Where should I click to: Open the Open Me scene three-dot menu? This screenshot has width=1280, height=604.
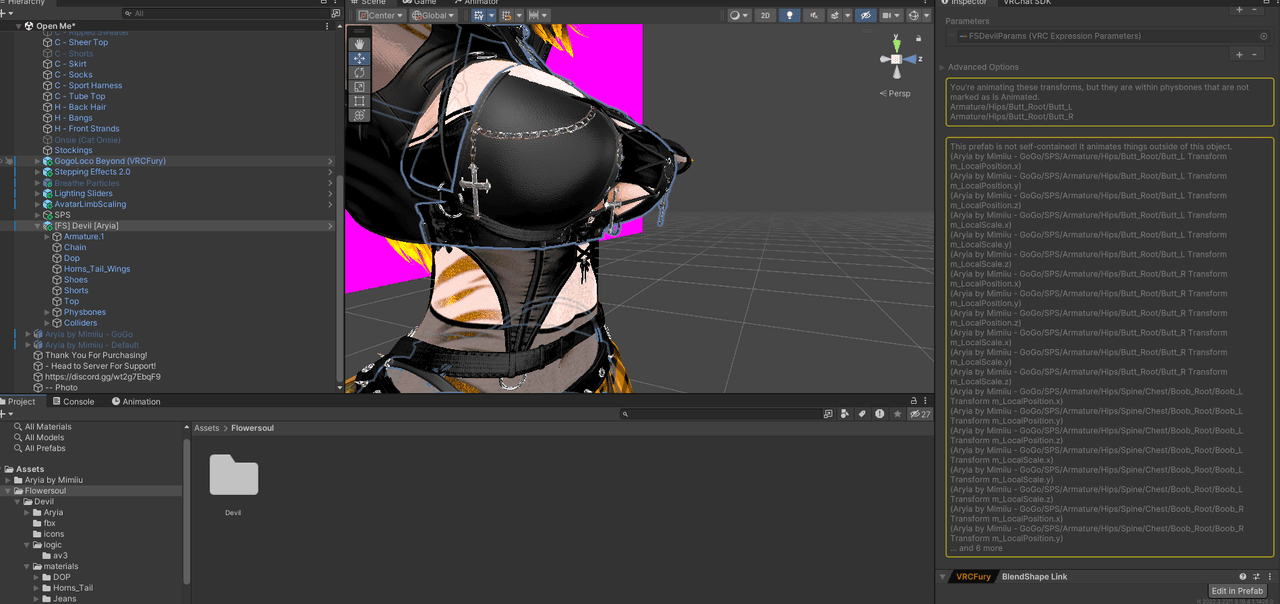(328, 26)
